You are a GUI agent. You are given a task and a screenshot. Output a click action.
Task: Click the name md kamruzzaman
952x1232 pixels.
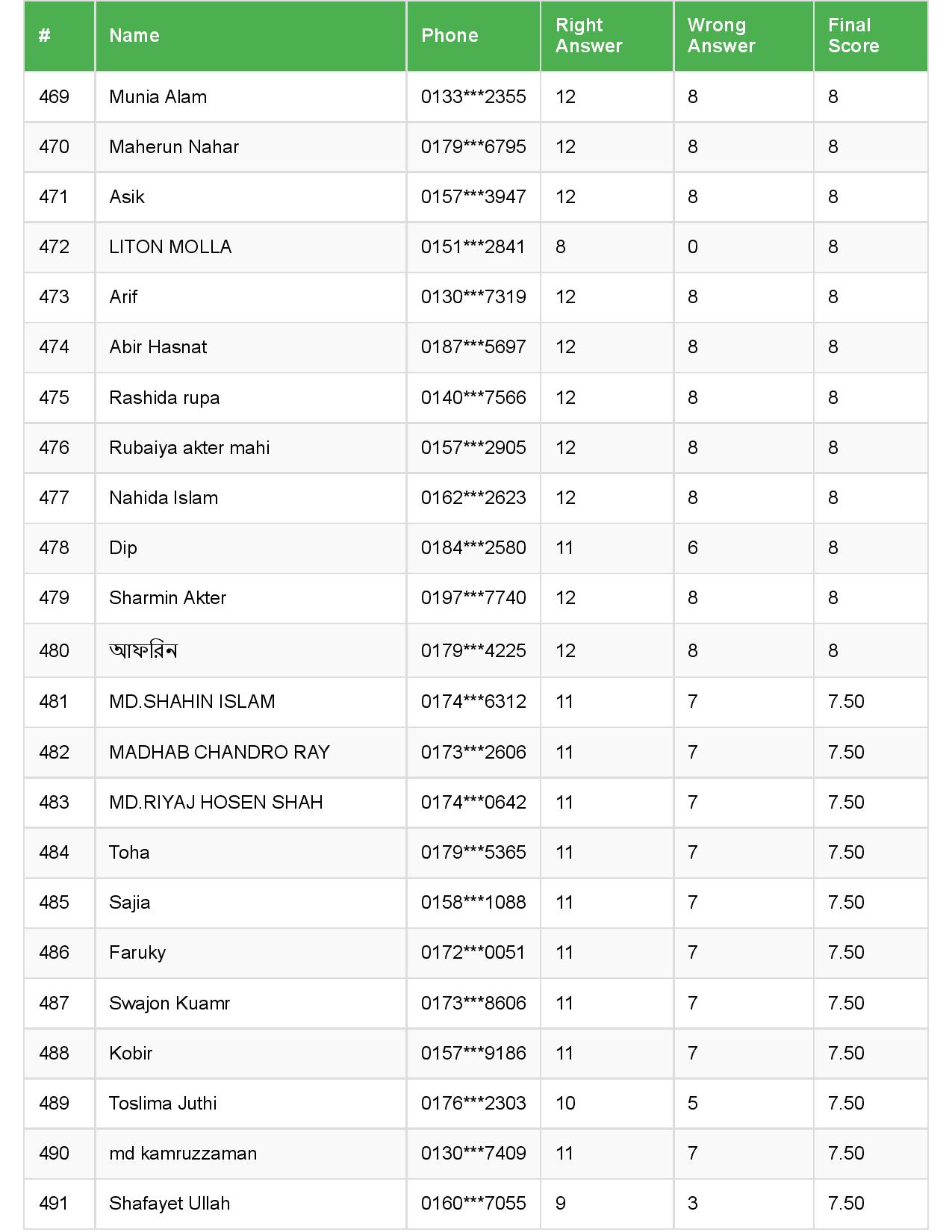click(x=182, y=1154)
